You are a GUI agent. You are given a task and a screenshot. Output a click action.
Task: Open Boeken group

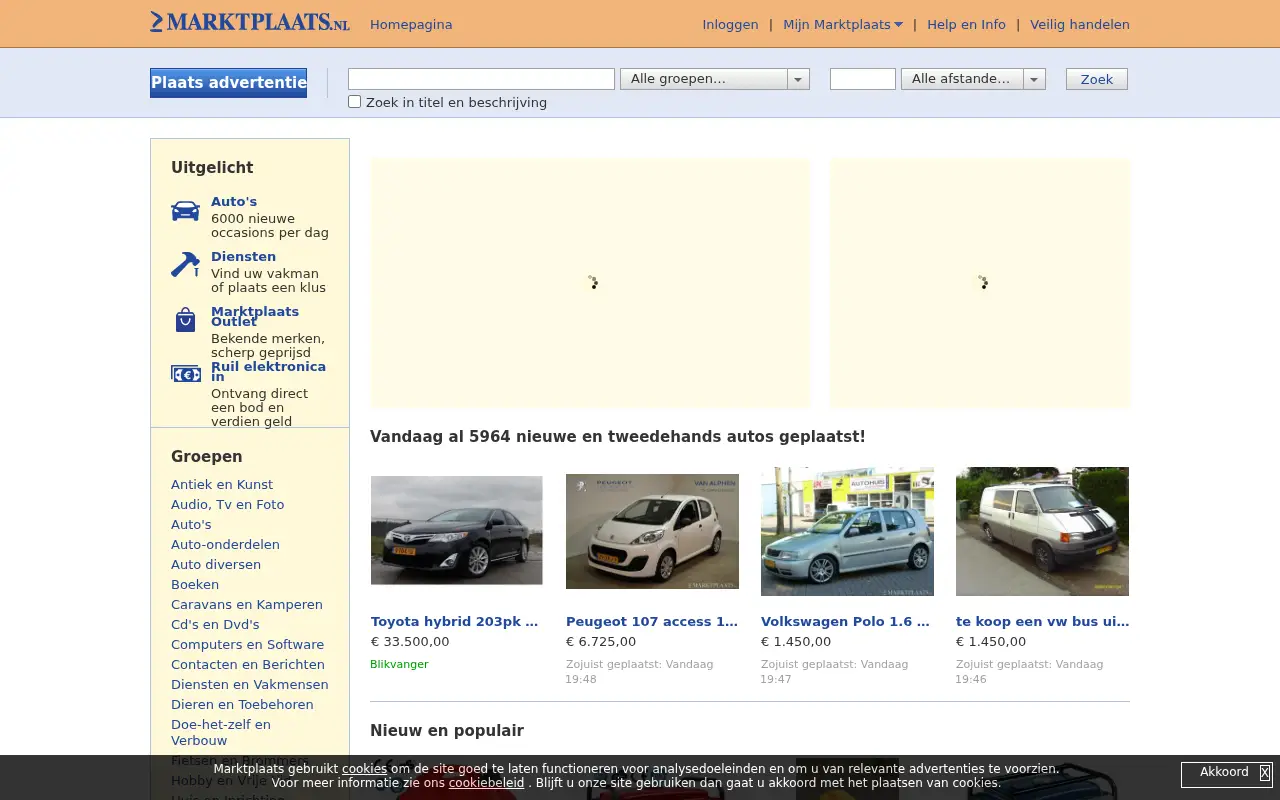tap(195, 584)
